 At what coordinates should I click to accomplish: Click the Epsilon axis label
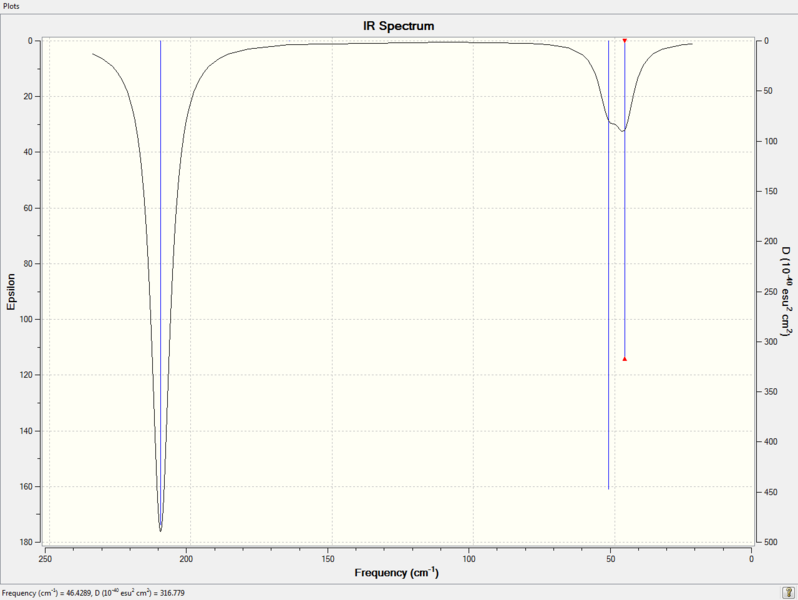[11, 291]
